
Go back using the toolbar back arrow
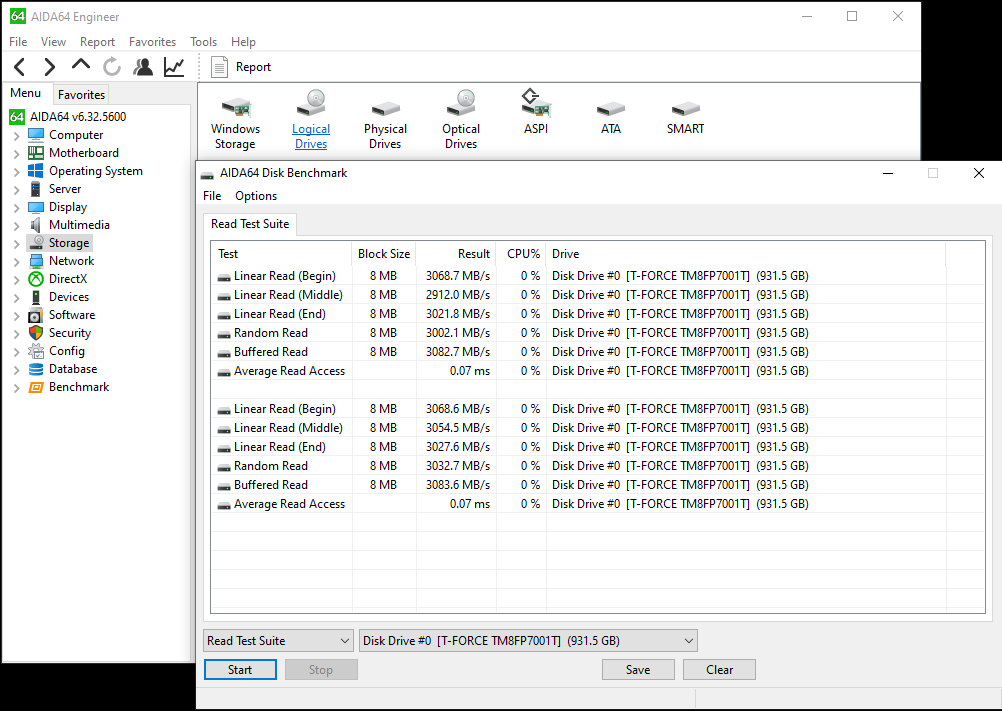pos(20,66)
